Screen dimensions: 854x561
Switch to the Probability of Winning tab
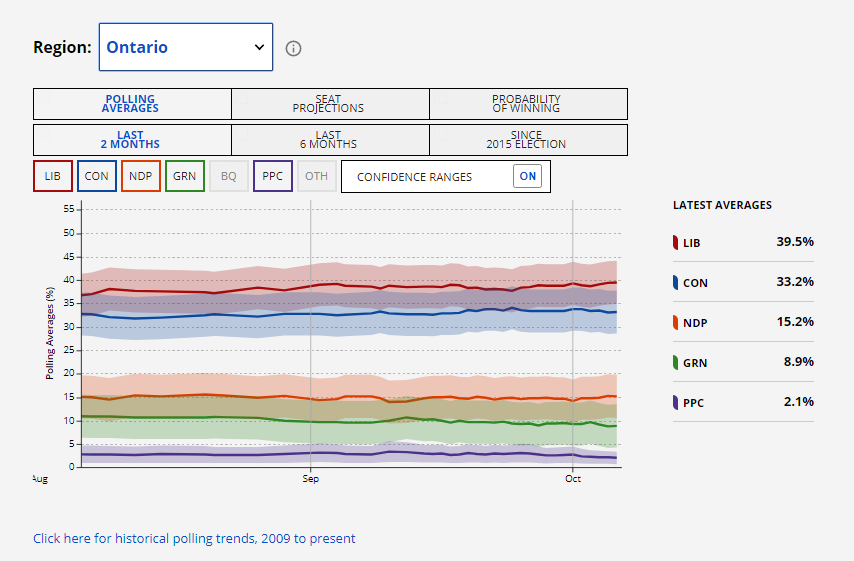pyautogui.click(x=528, y=104)
